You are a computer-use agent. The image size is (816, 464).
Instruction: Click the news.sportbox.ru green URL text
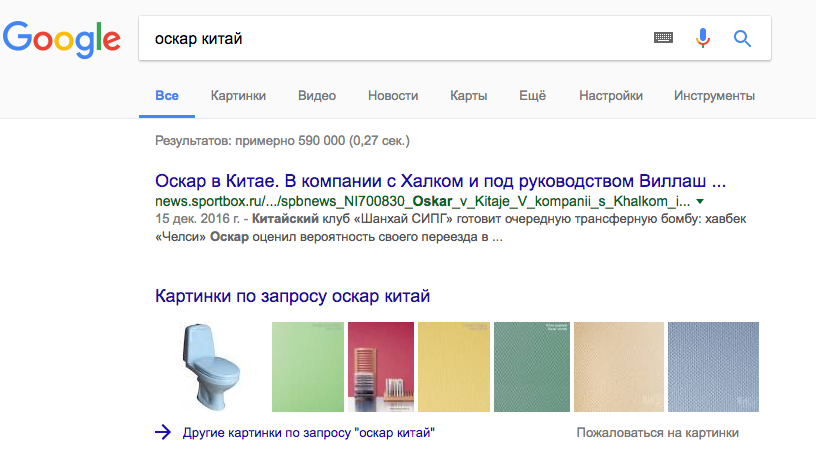tap(423, 201)
